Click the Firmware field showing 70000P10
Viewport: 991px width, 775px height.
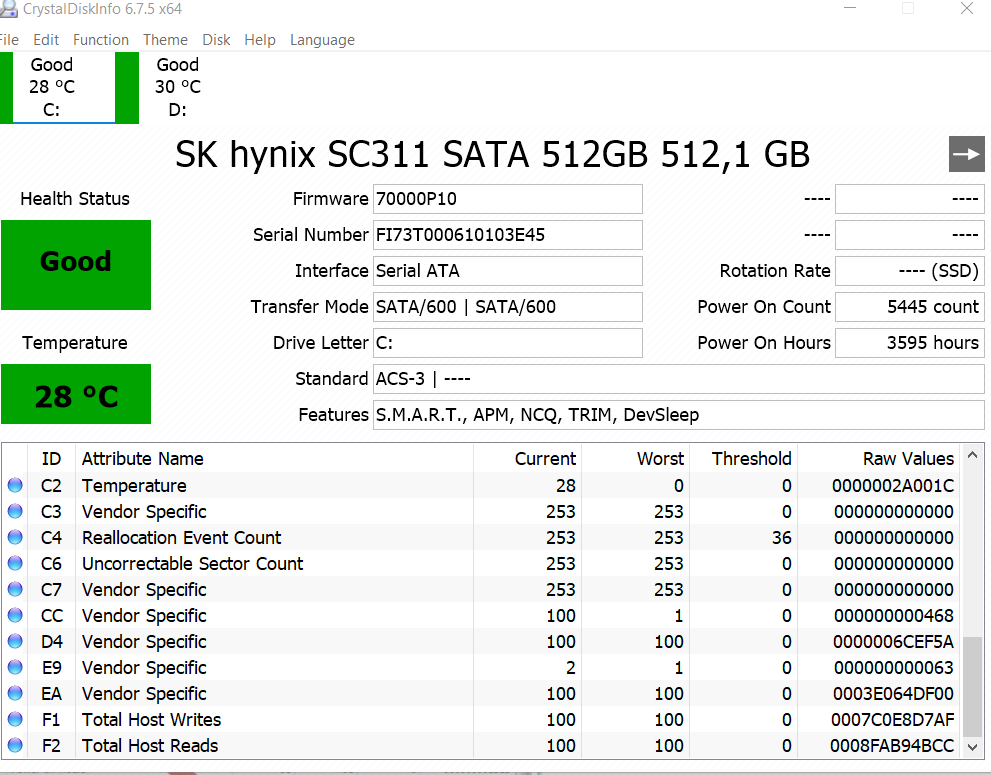point(508,199)
